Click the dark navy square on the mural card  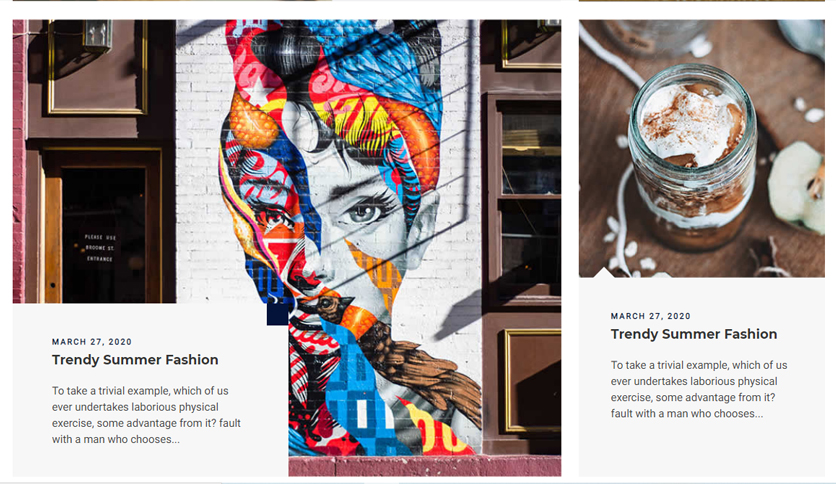pos(277,314)
